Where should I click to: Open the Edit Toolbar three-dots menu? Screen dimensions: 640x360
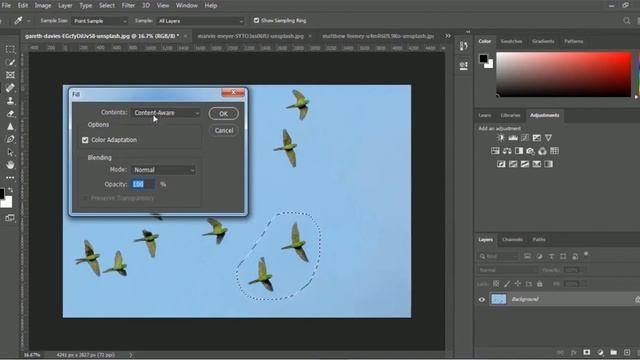click(x=10, y=178)
